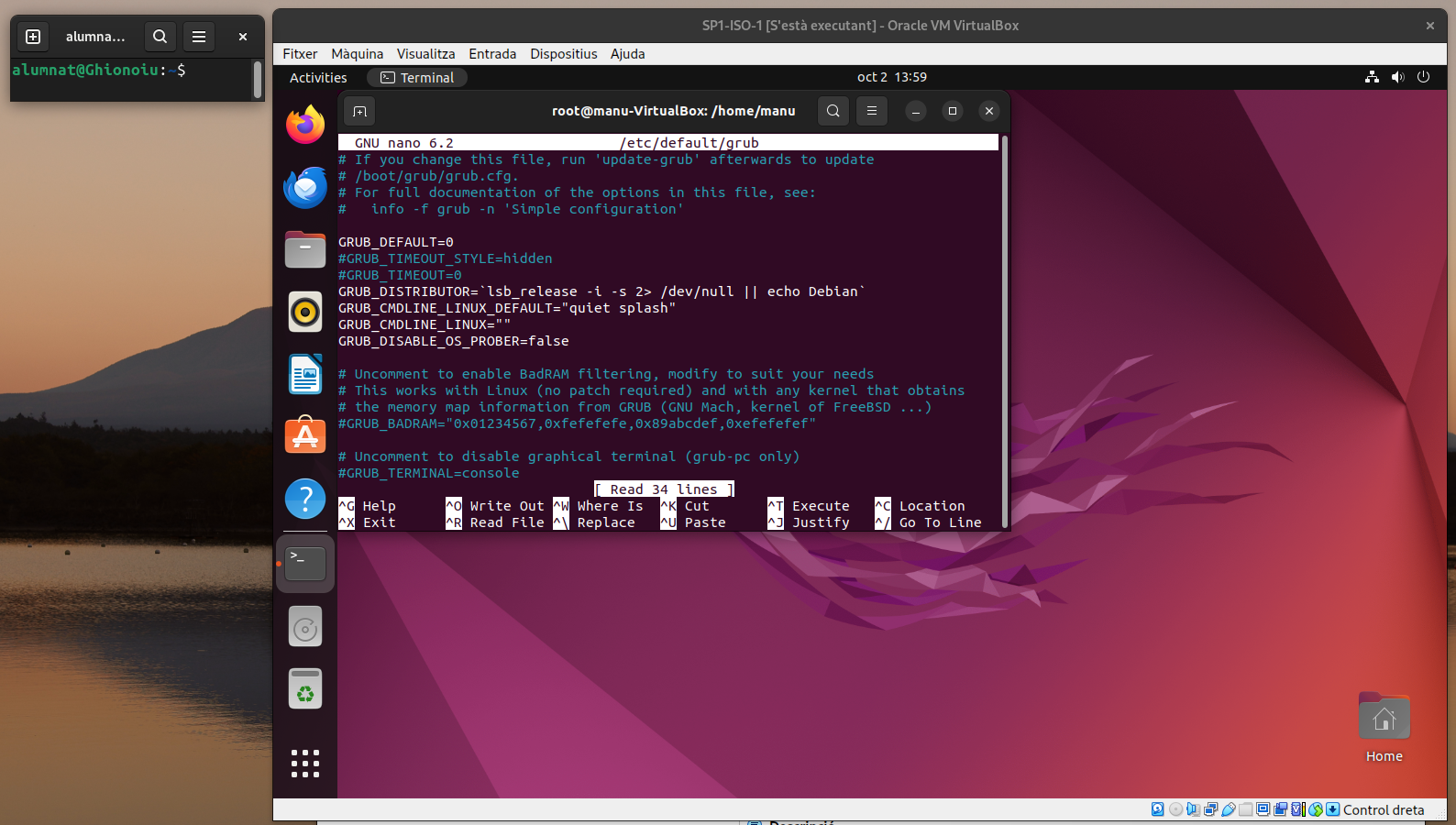Open system power menu in guest top bar
This screenshot has width=1456, height=825.
coord(1423,78)
